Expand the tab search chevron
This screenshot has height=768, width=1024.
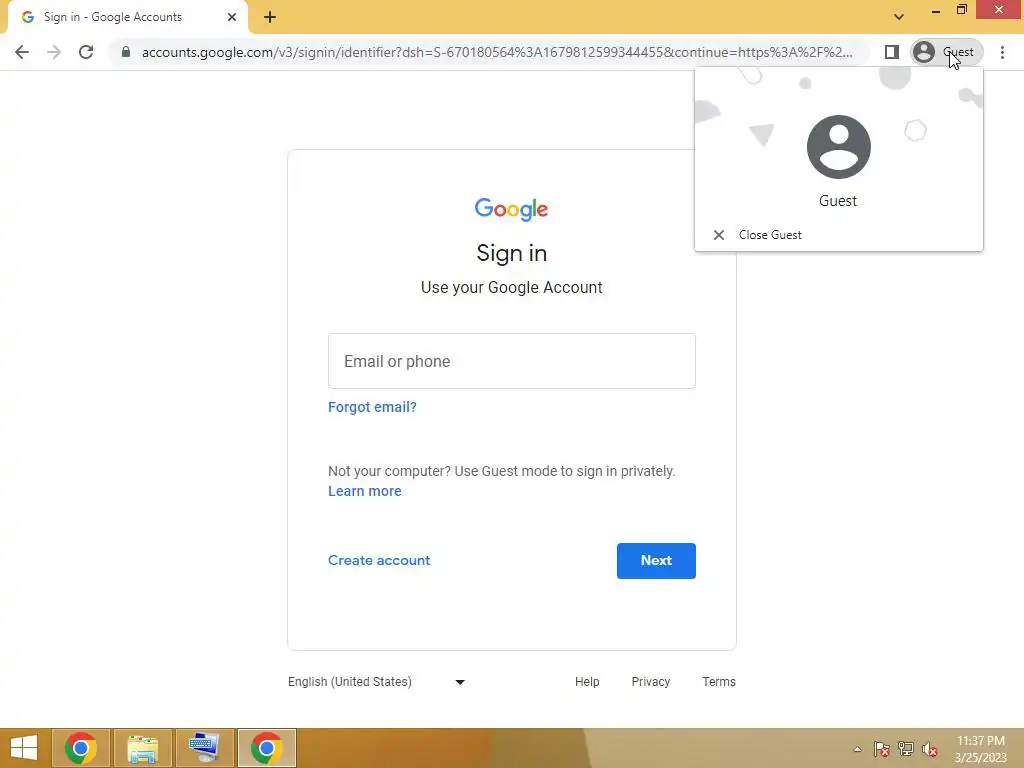click(x=899, y=17)
